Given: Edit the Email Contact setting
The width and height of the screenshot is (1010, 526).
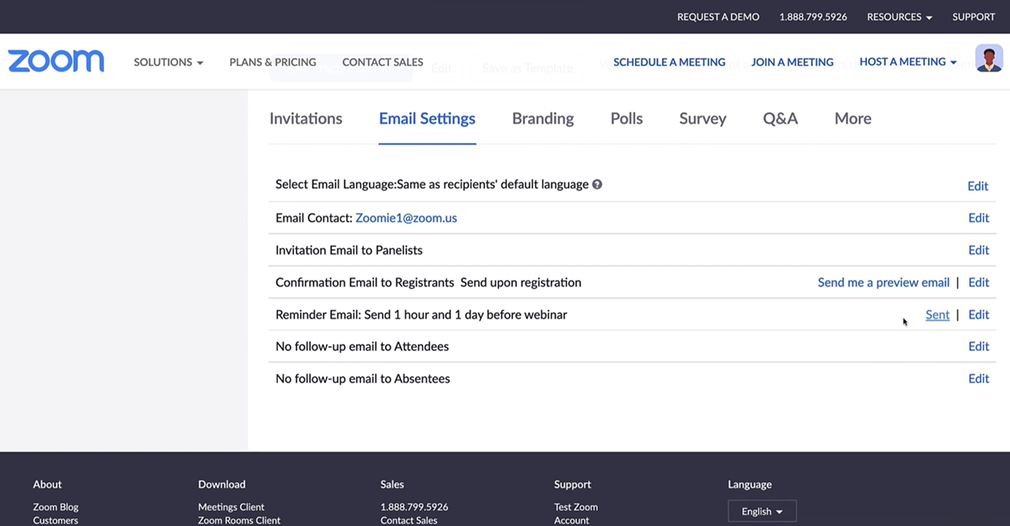Looking at the screenshot, I should click(978, 218).
